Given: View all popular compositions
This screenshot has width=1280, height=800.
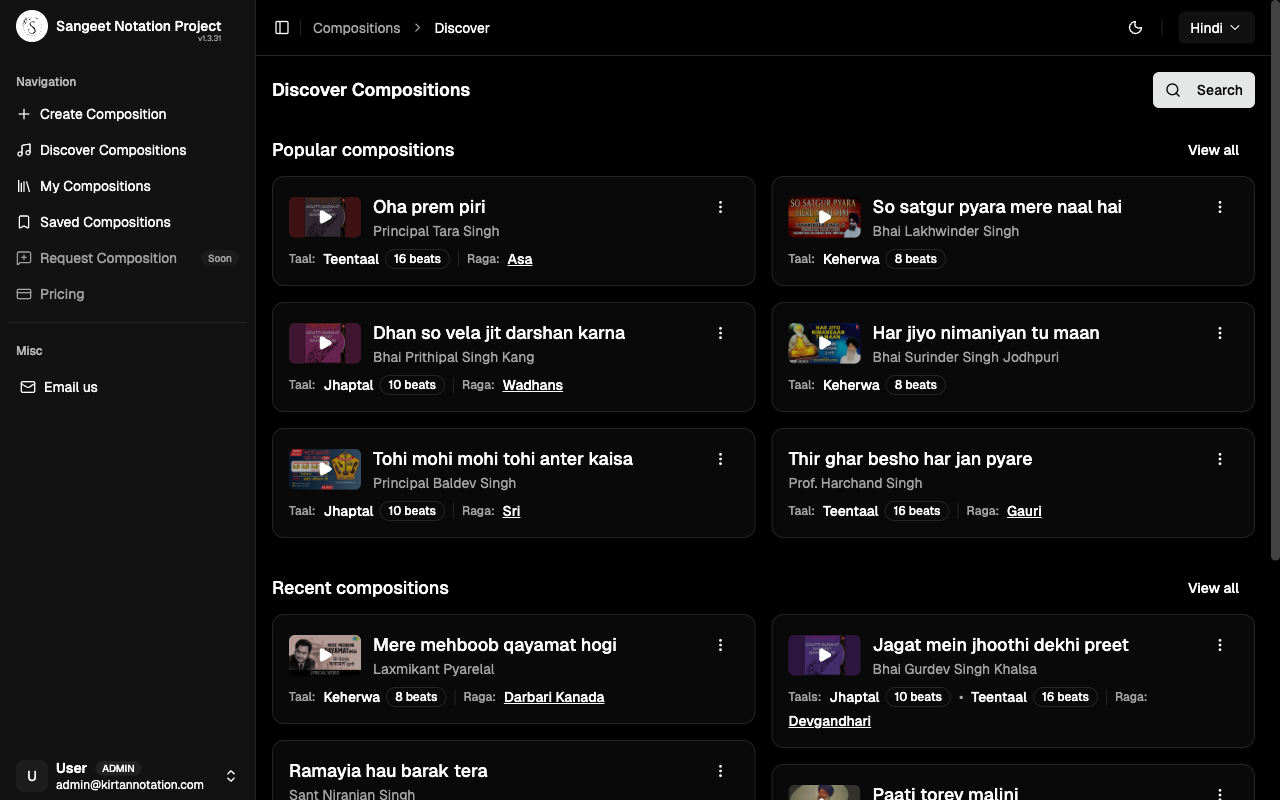Looking at the screenshot, I should point(1213,150).
